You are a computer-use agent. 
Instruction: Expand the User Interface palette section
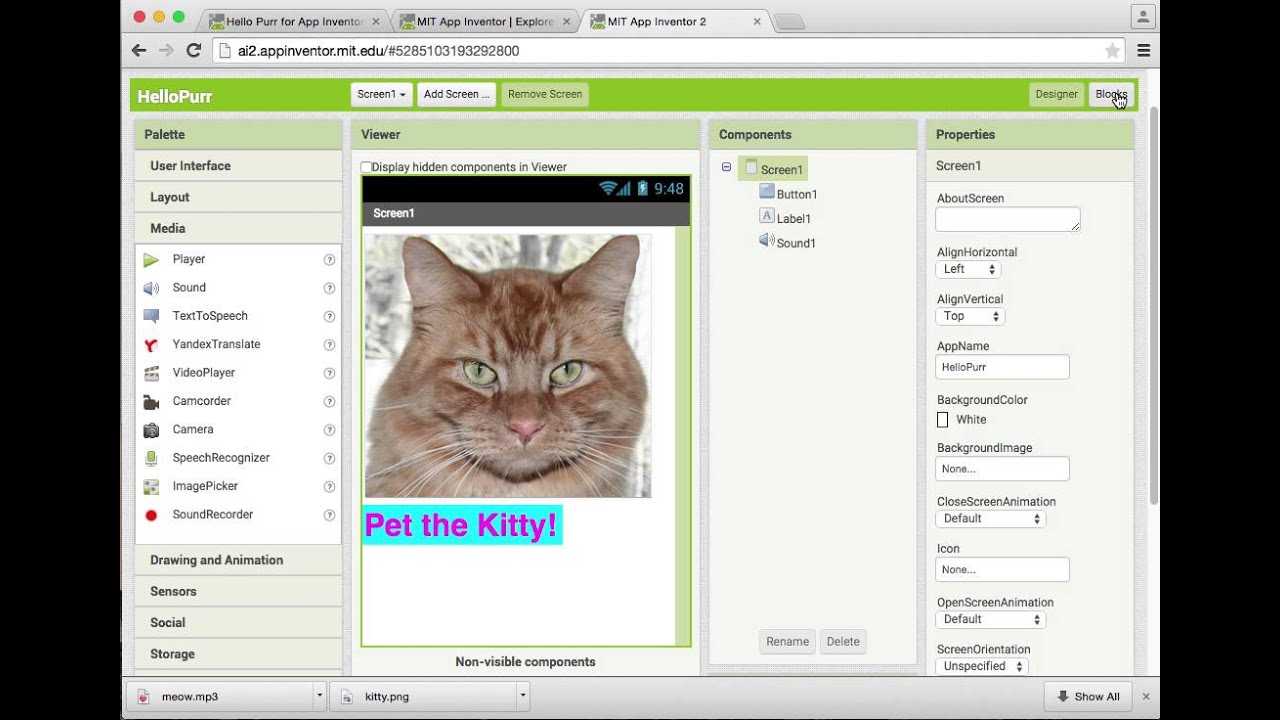pyautogui.click(x=238, y=166)
